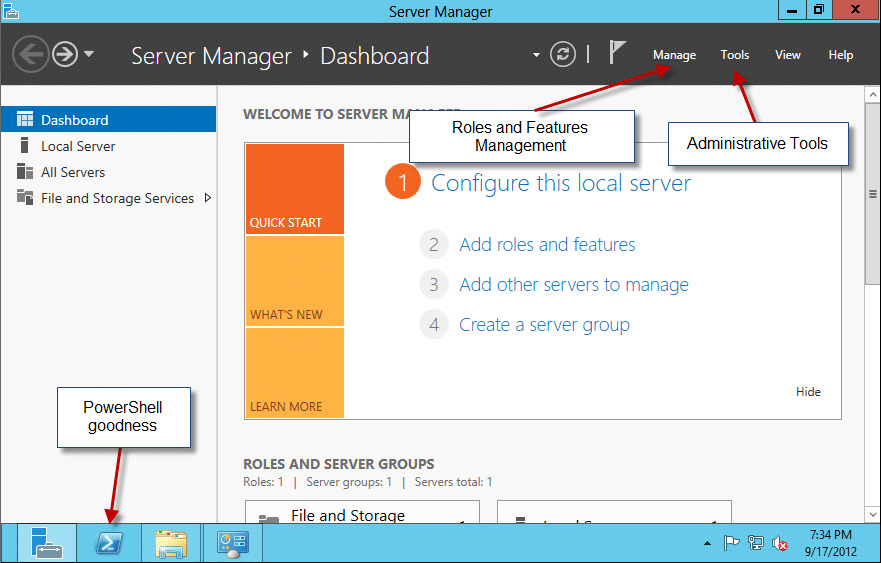Open the Manage menu

pos(674,55)
